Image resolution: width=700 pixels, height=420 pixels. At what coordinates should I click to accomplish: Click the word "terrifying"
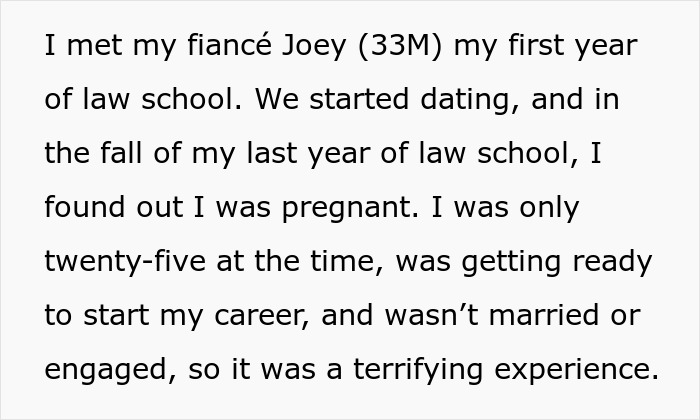(x=410, y=369)
